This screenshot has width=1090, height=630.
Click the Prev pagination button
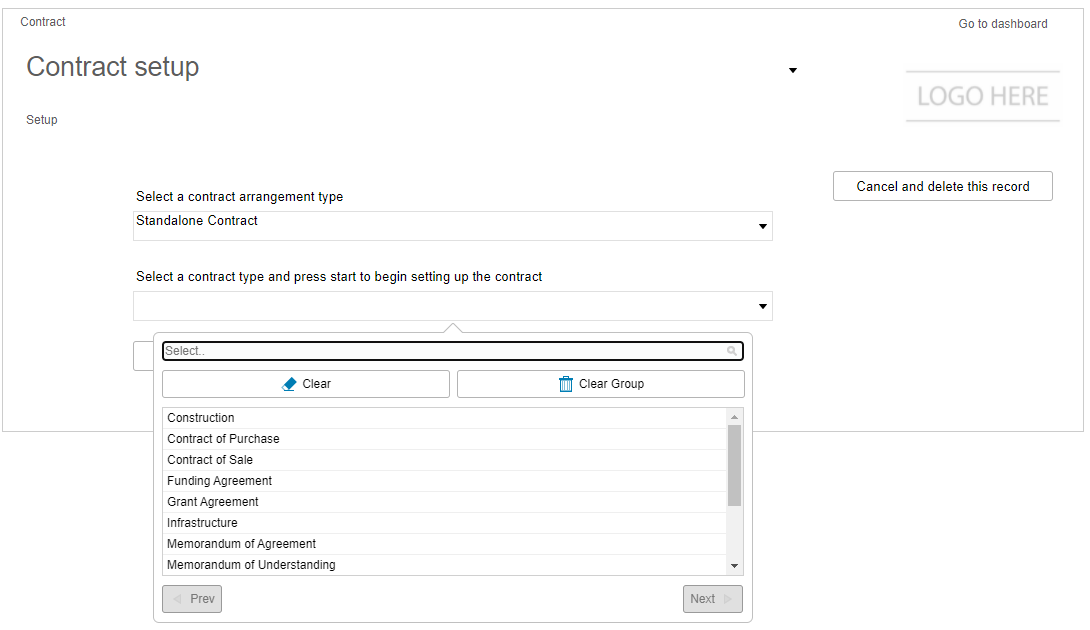192,599
